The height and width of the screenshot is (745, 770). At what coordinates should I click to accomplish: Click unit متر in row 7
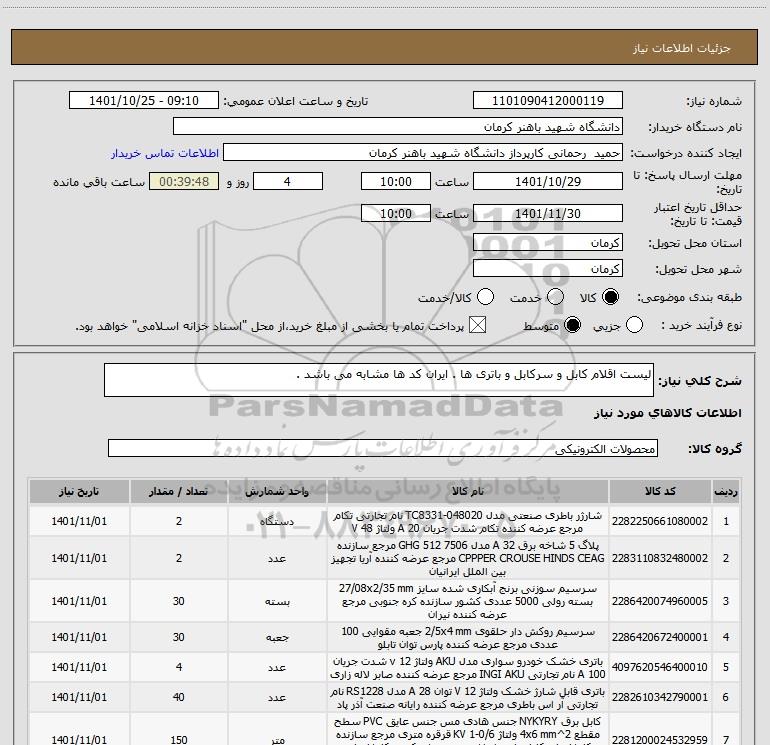277,740
